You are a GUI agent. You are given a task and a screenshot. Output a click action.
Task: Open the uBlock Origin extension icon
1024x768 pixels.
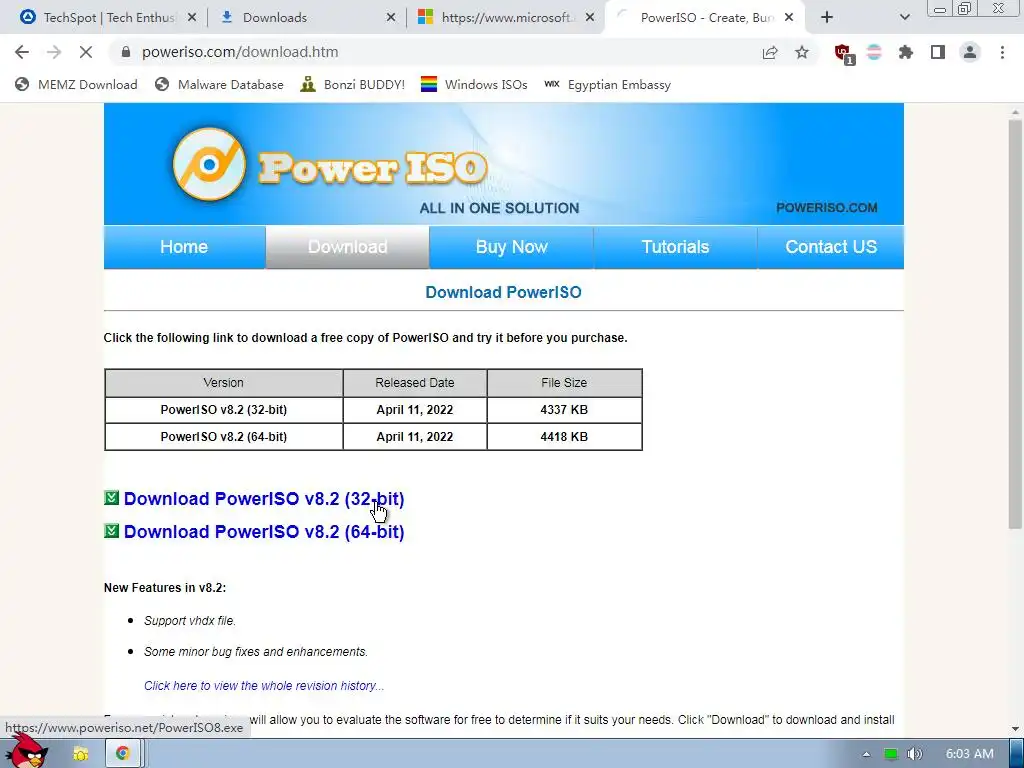(843, 54)
